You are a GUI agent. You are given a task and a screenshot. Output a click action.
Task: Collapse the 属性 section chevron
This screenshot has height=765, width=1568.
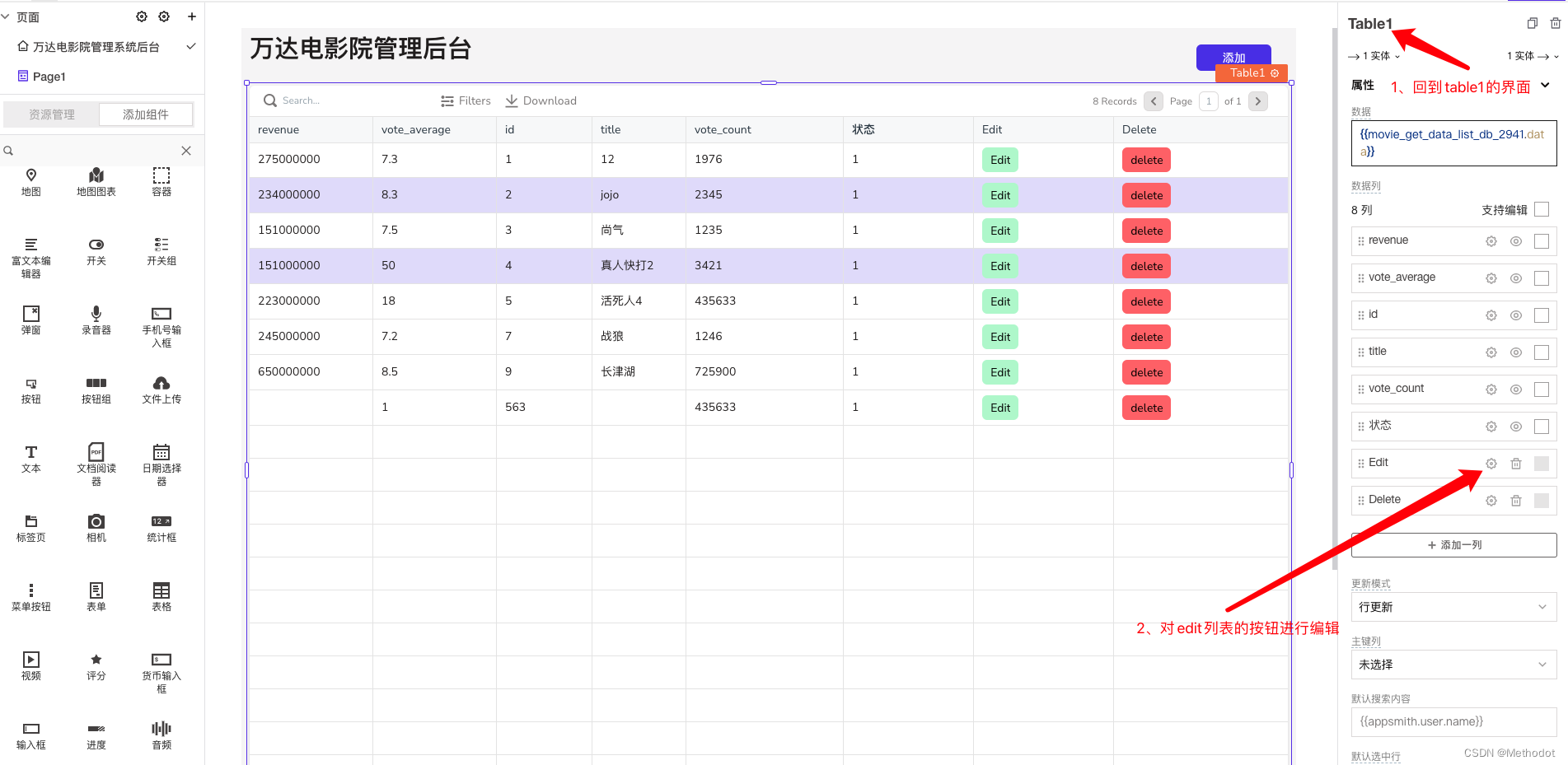click(x=1546, y=85)
